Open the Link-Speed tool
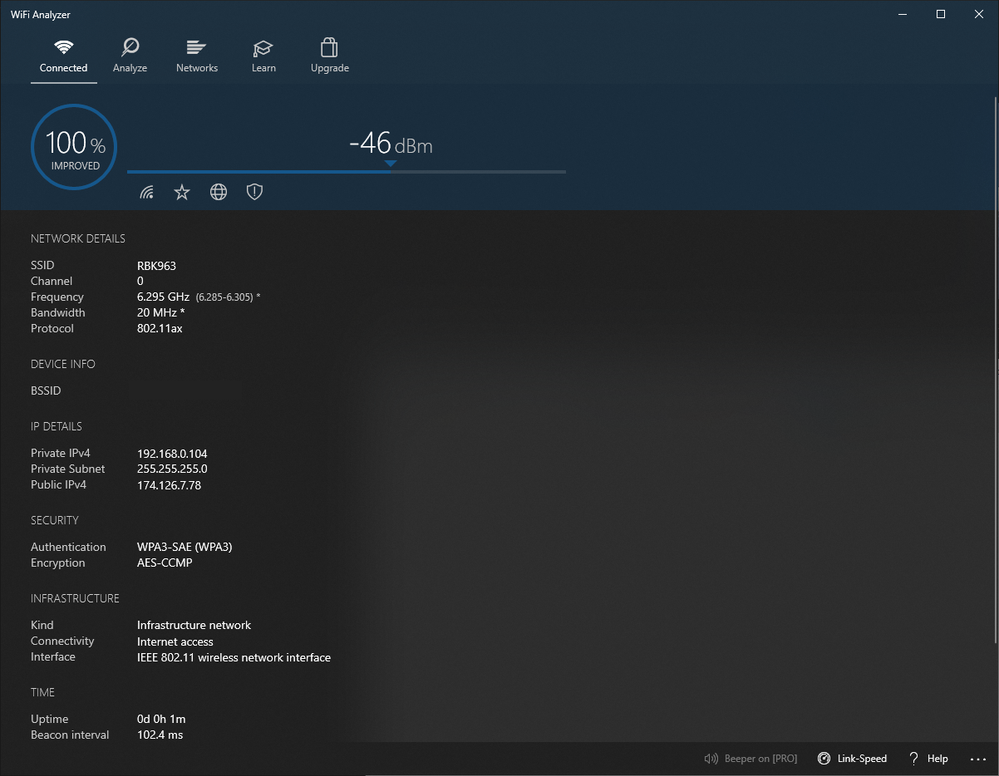Image resolution: width=999 pixels, height=776 pixels. coord(852,758)
